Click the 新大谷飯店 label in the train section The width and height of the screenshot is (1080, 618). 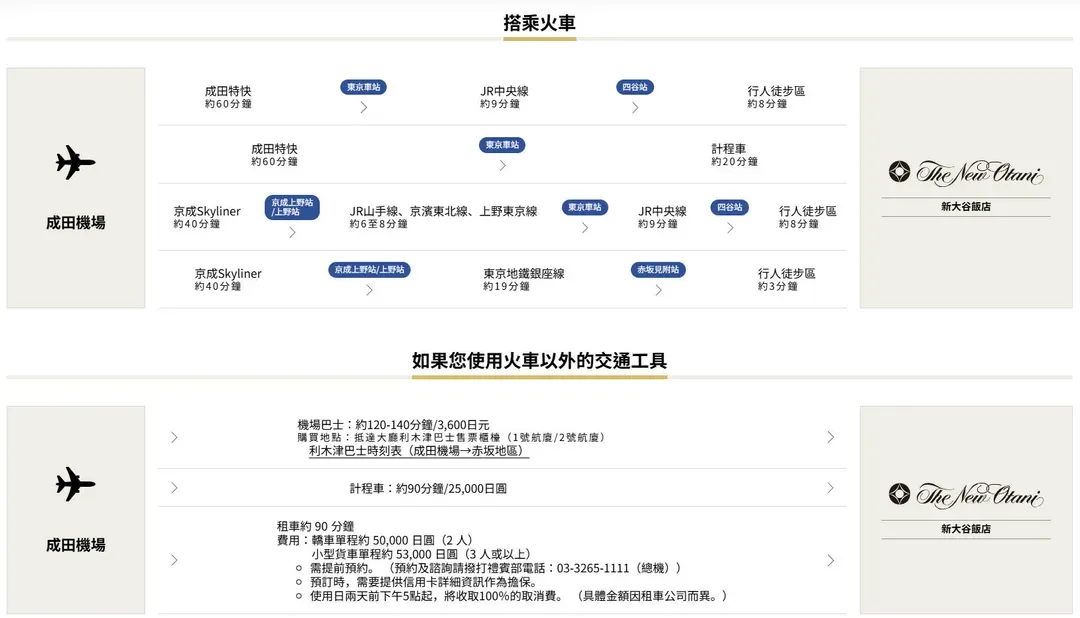(965, 207)
